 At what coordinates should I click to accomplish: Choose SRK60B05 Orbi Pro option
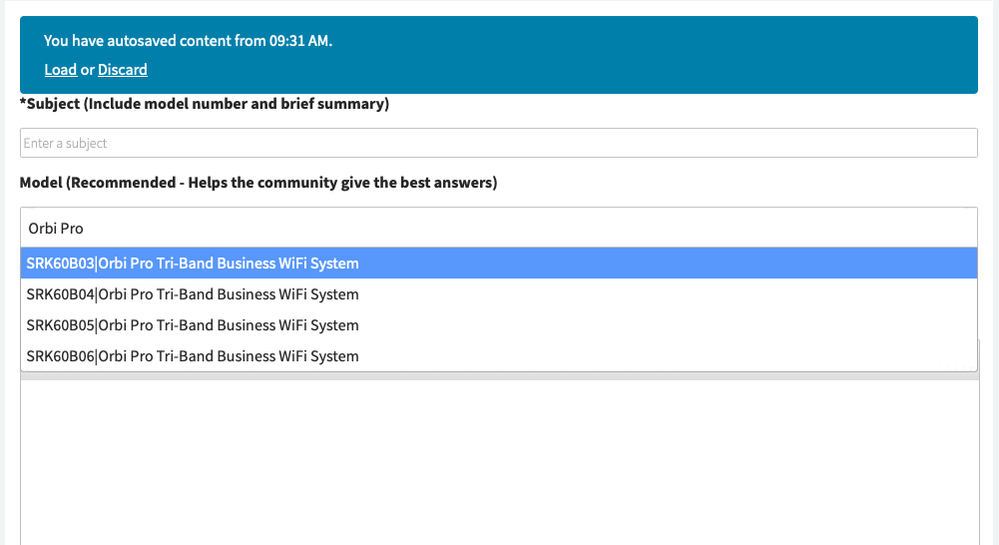click(499, 325)
